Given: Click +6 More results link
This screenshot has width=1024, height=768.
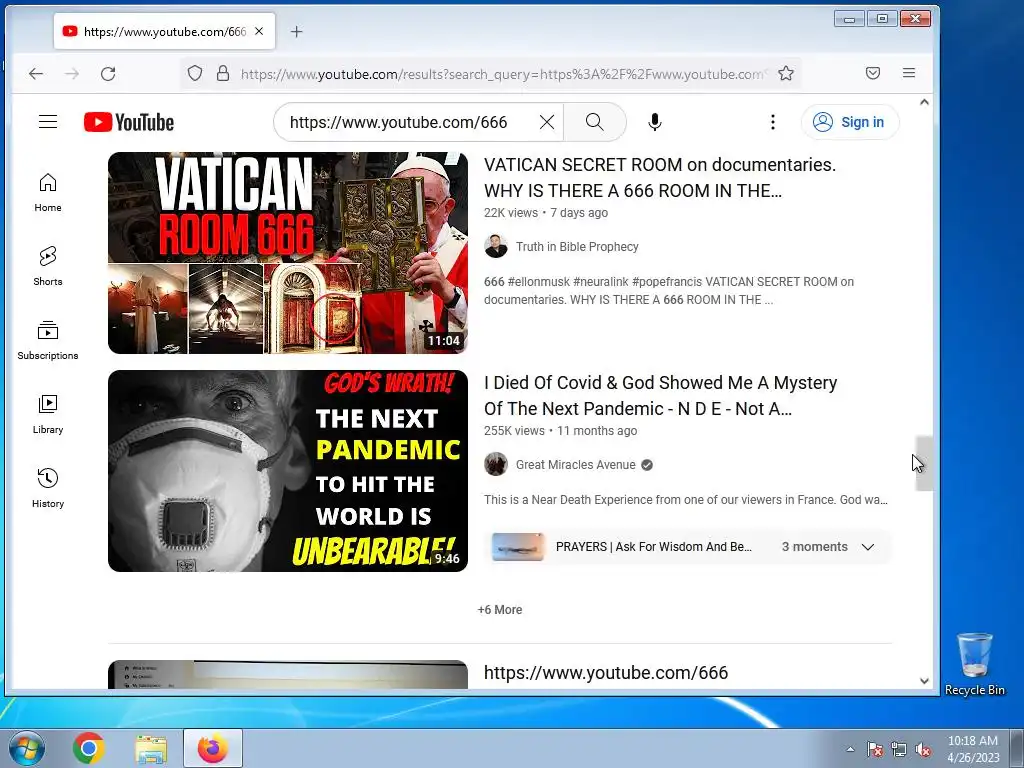Looking at the screenshot, I should pyautogui.click(x=500, y=610).
